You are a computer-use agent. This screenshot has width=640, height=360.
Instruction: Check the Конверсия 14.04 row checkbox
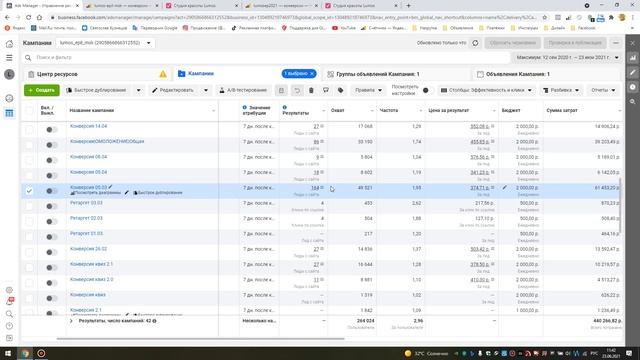click(x=29, y=129)
